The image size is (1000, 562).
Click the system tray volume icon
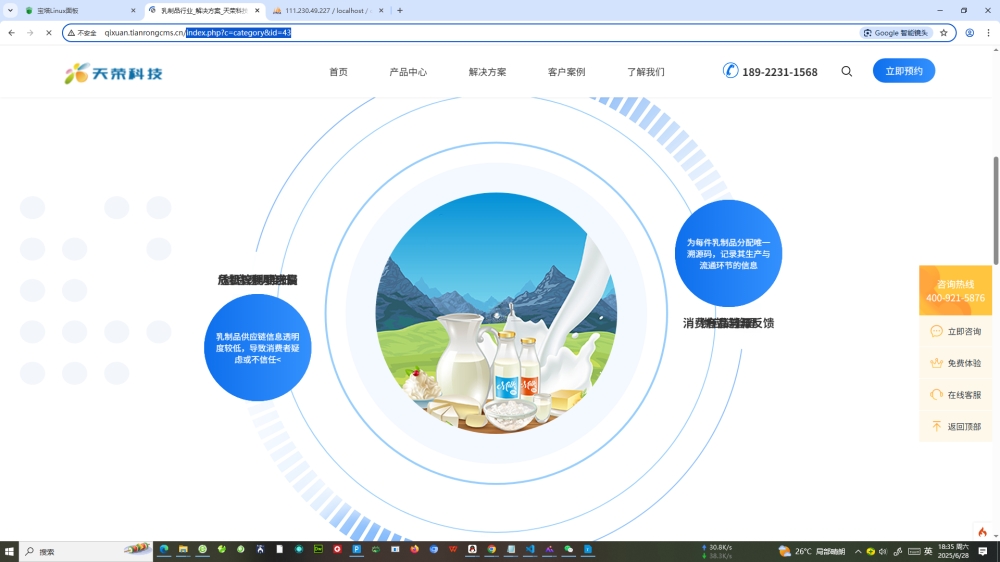(883, 551)
